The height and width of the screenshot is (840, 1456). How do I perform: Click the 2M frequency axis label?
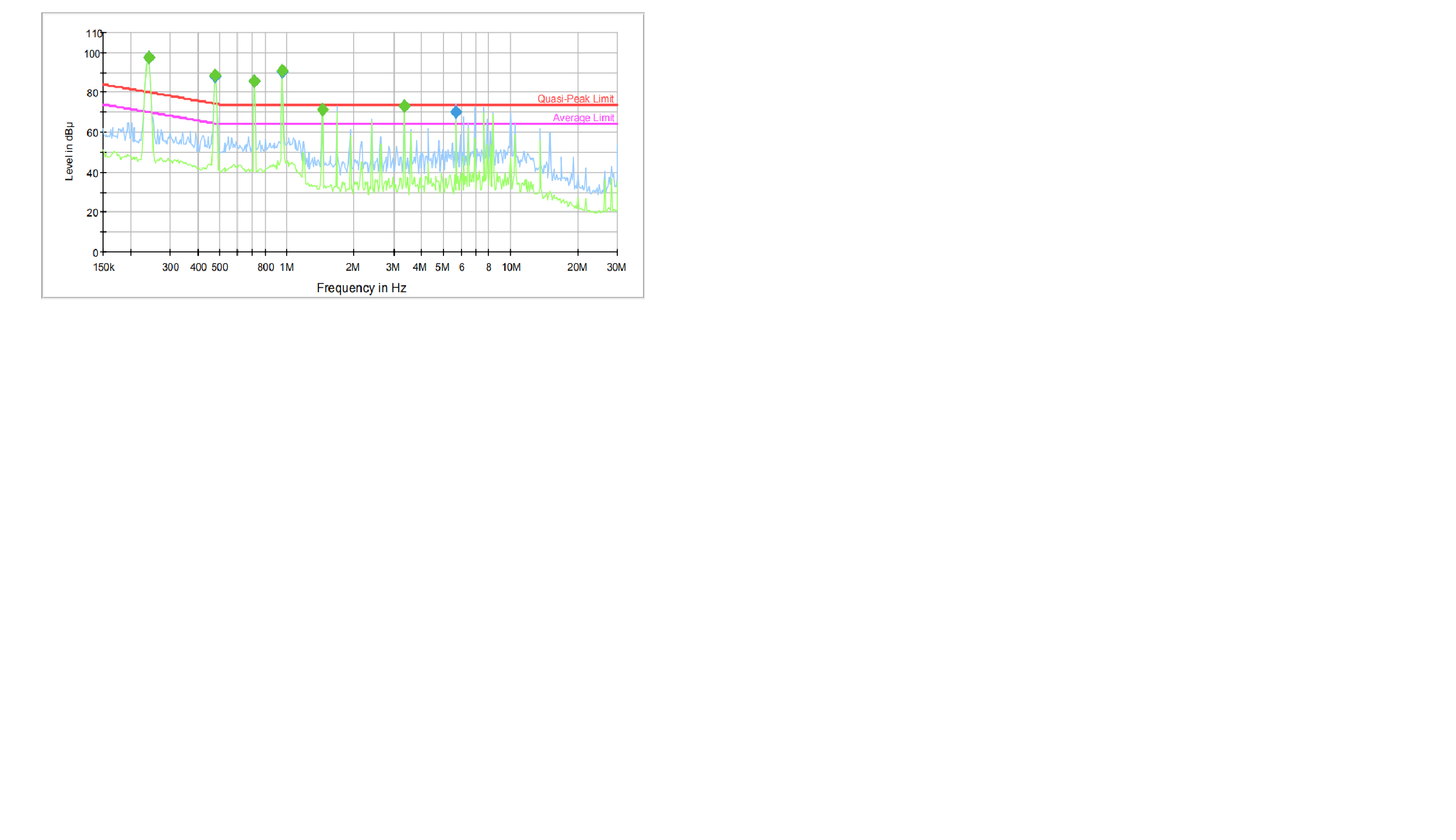click(x=352, y=267)
